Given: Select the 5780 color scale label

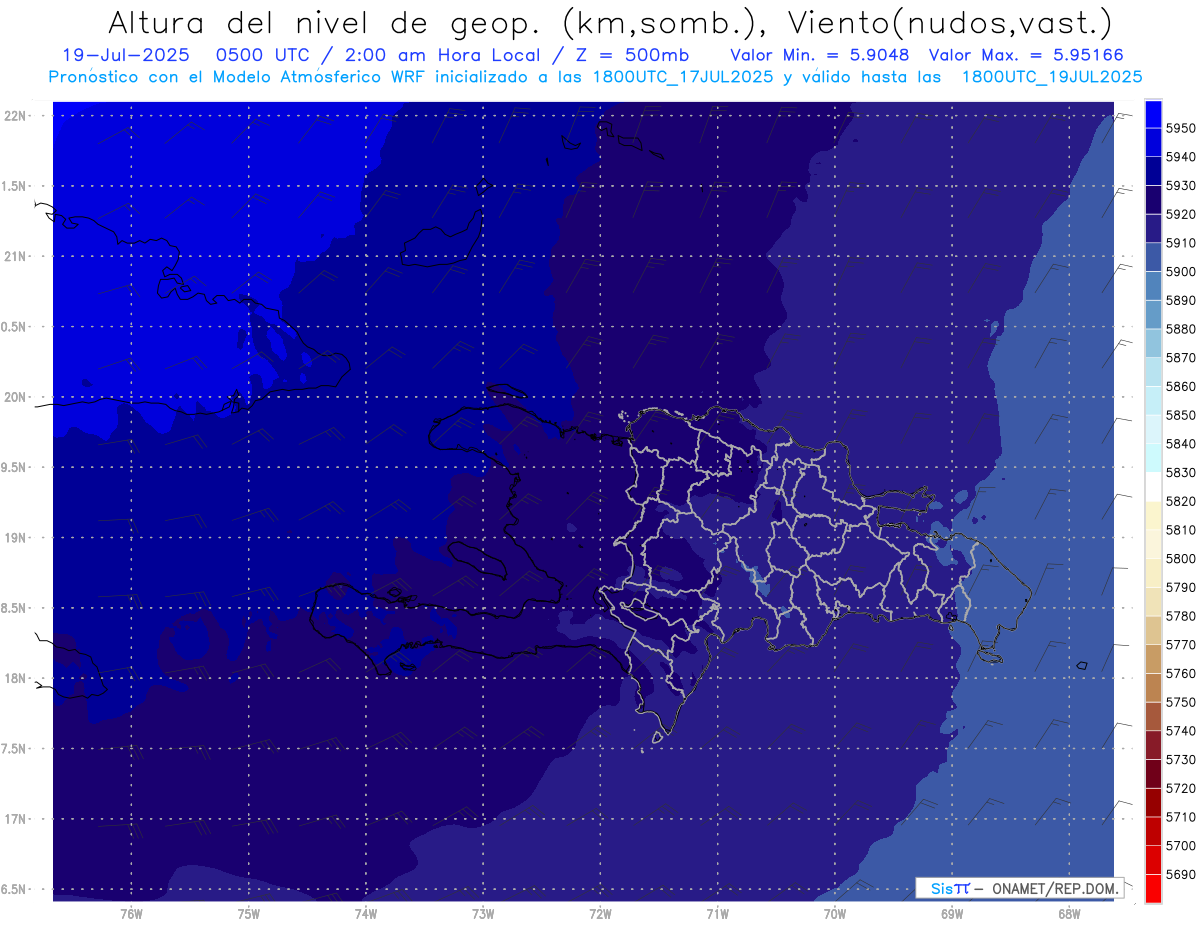Looking at the screenshot, I should click(x=1181, y=616).
